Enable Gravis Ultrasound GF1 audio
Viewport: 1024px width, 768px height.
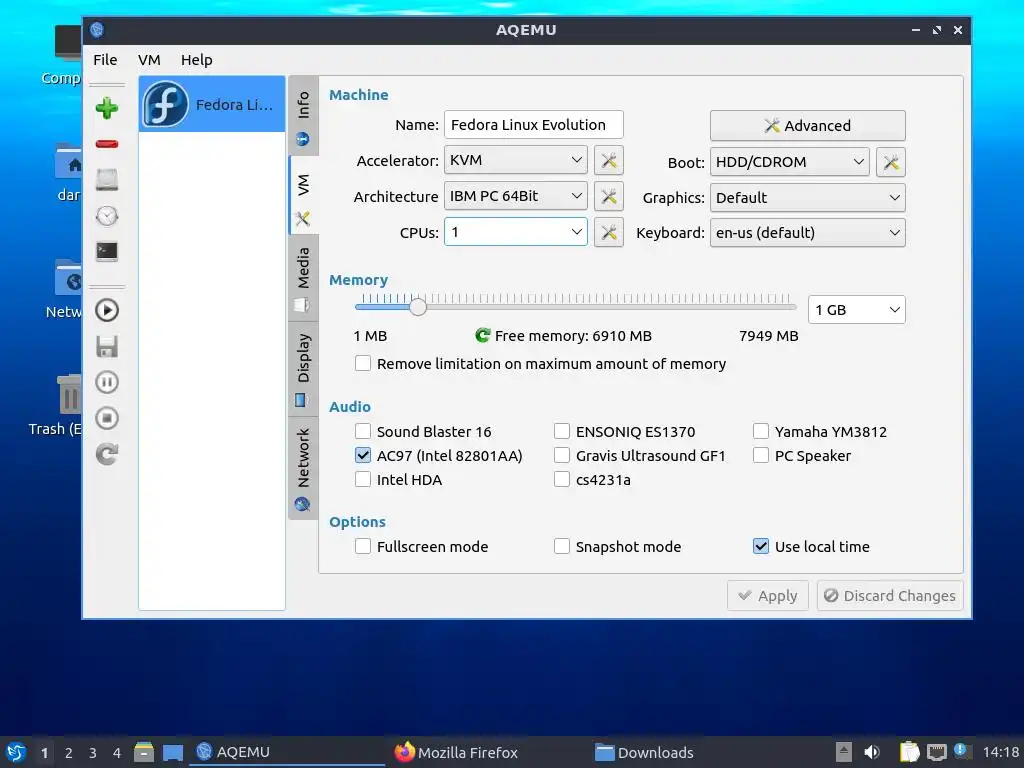[562, 455]
